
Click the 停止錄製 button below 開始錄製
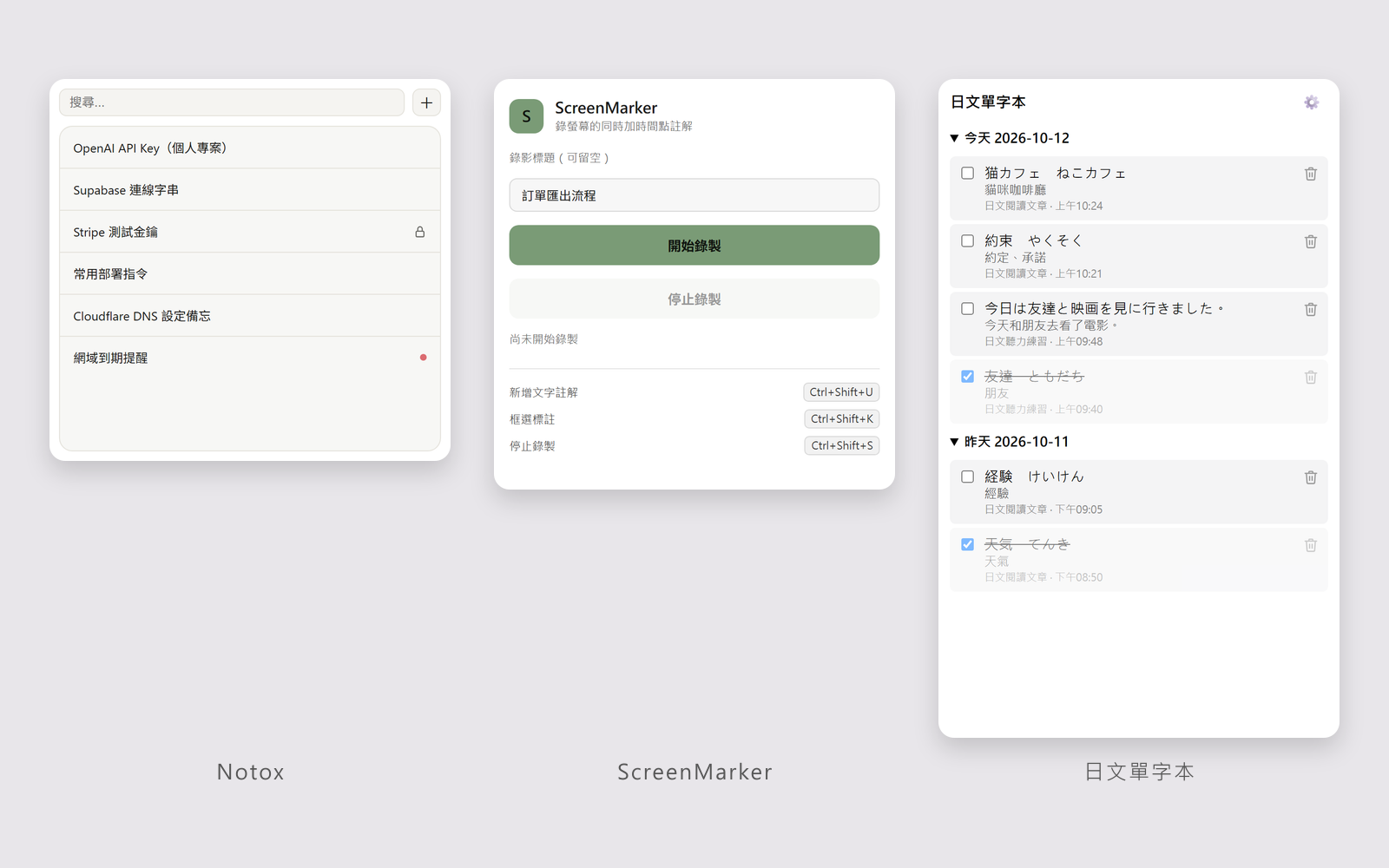point(694,299)
